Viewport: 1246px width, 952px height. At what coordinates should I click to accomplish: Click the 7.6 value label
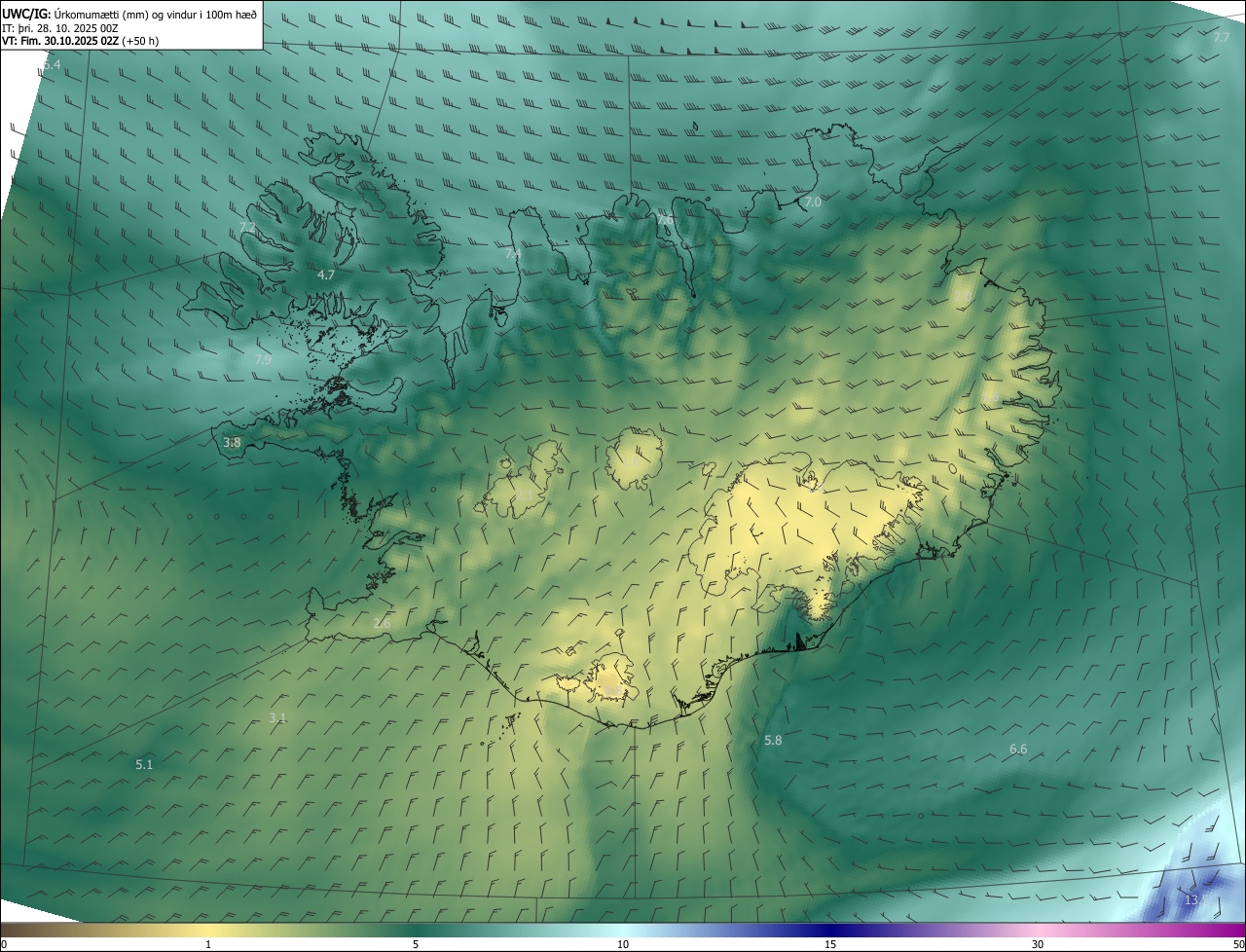click(x=665, y=220)
